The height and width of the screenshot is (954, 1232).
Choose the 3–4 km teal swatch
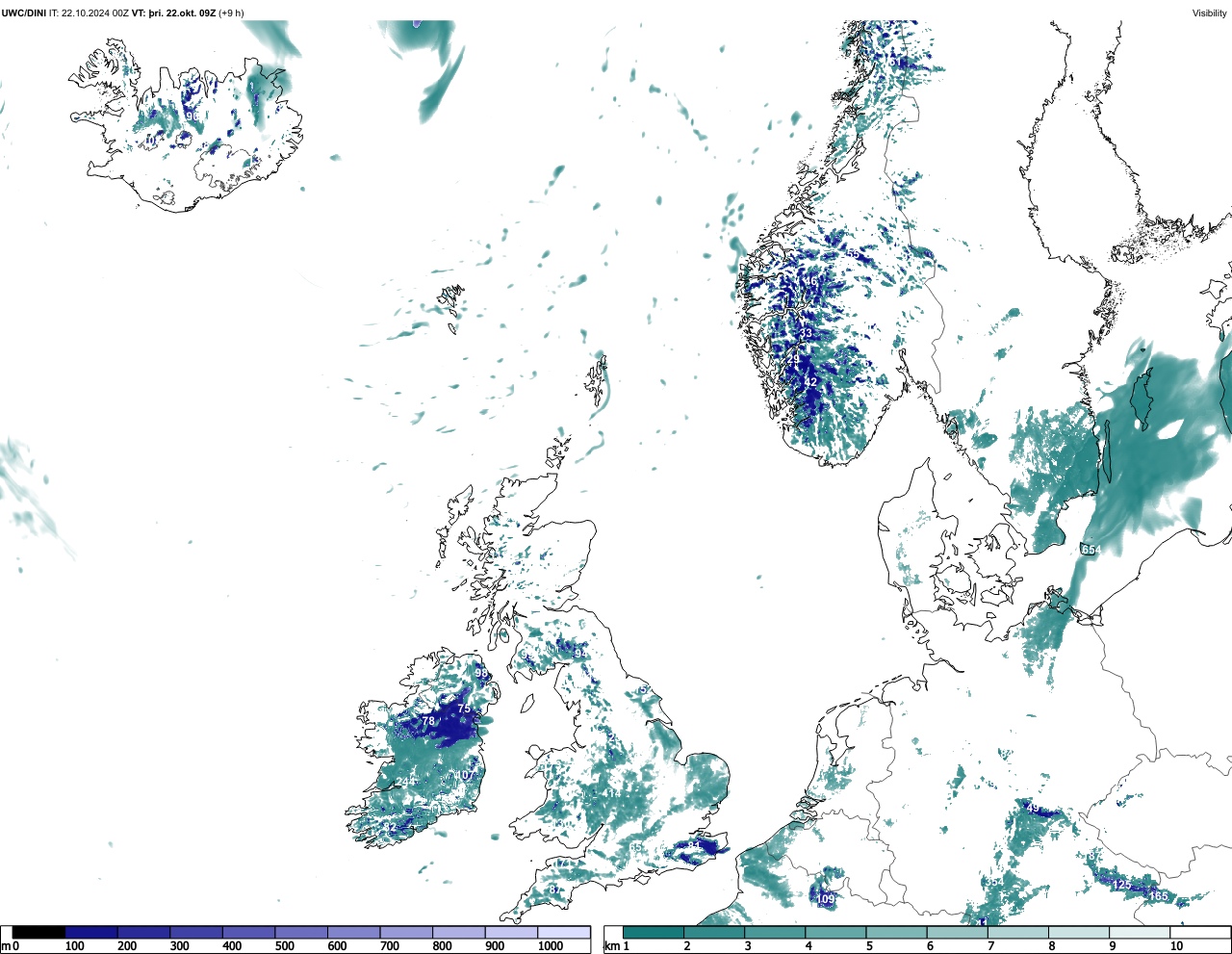tap(775, 933)
